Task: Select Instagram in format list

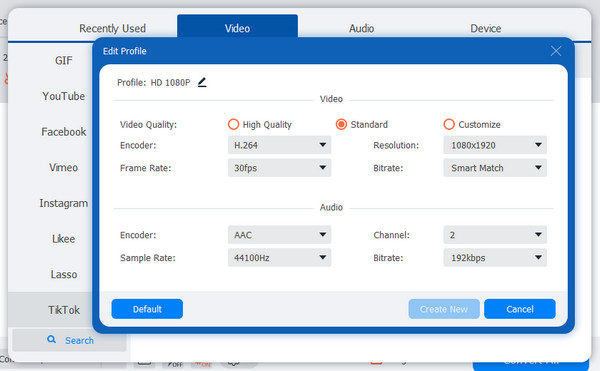Action: coord(64,203)
